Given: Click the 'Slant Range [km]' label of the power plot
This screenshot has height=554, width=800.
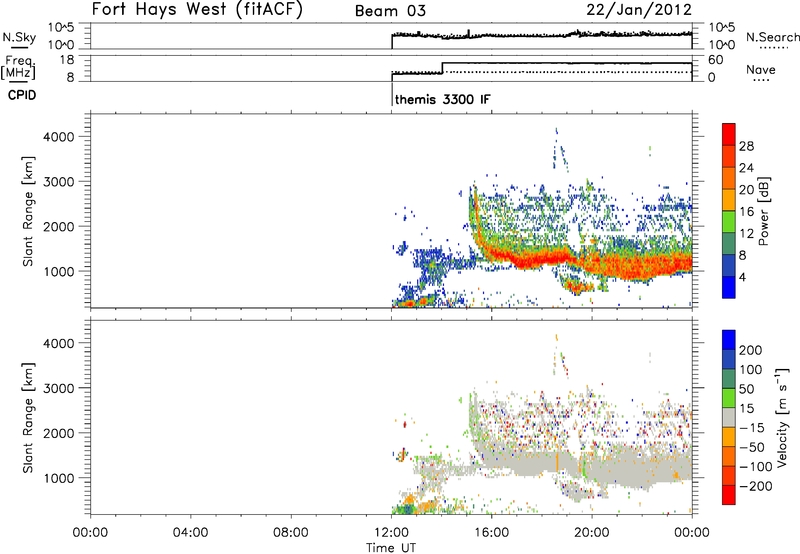Looking at the screenshot, I should [x=28, y=211].
